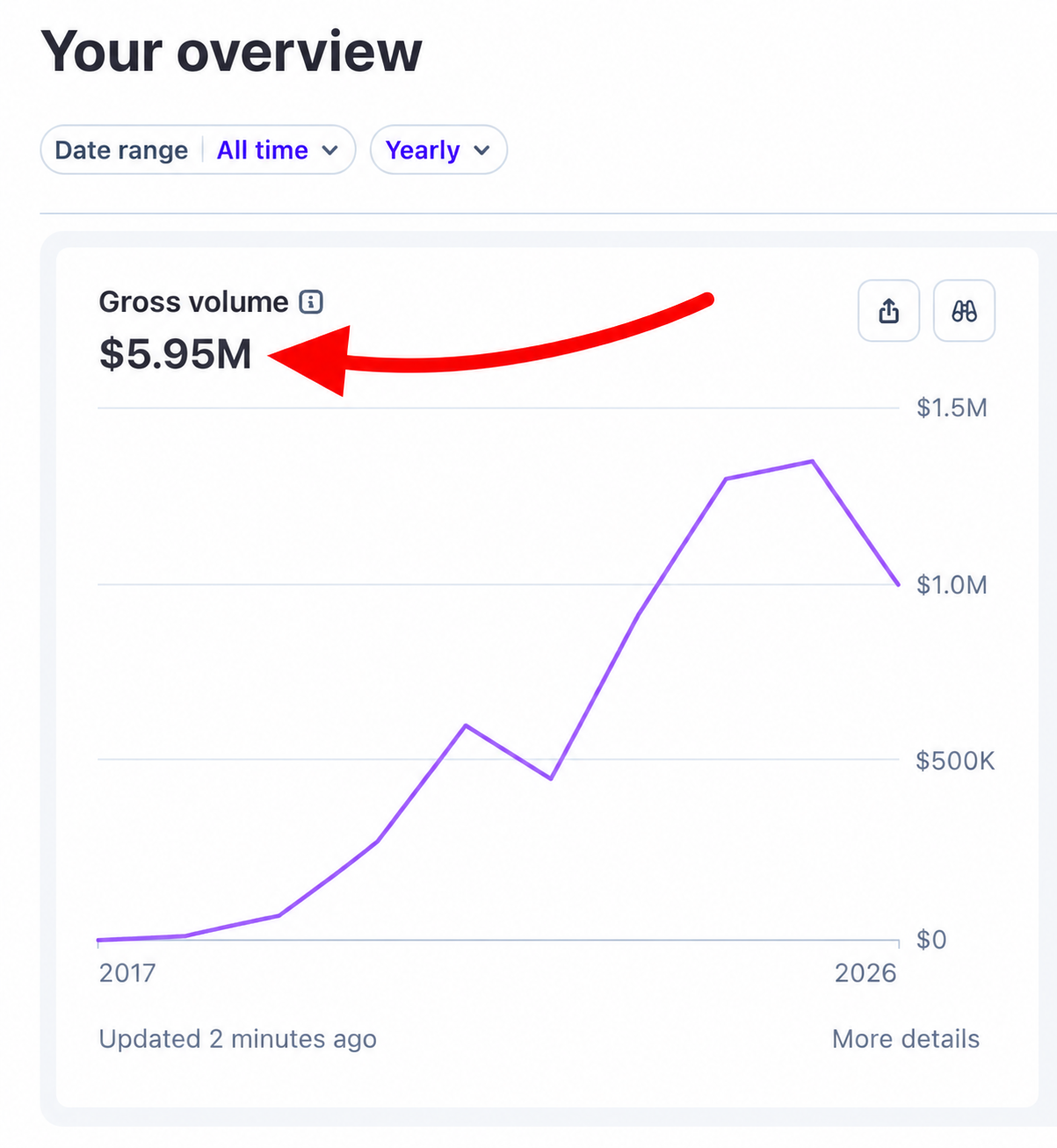The height and width of the screenshot is (1148, 1057).
Task: Click the Your overview heading
Action: pos(231,52)
